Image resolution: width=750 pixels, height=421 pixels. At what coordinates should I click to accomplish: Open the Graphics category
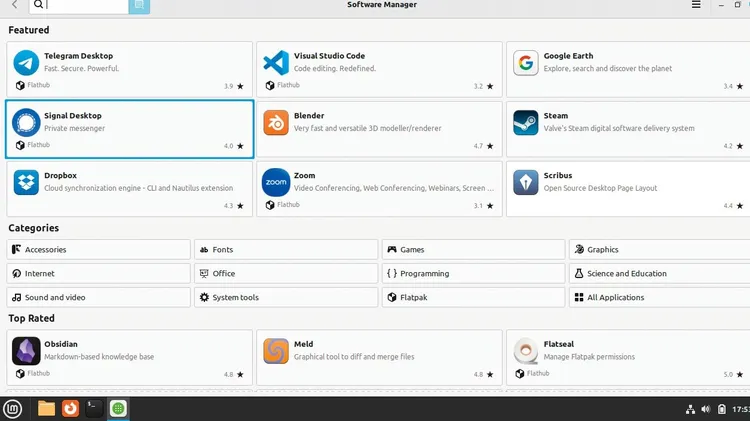(660, 249)
